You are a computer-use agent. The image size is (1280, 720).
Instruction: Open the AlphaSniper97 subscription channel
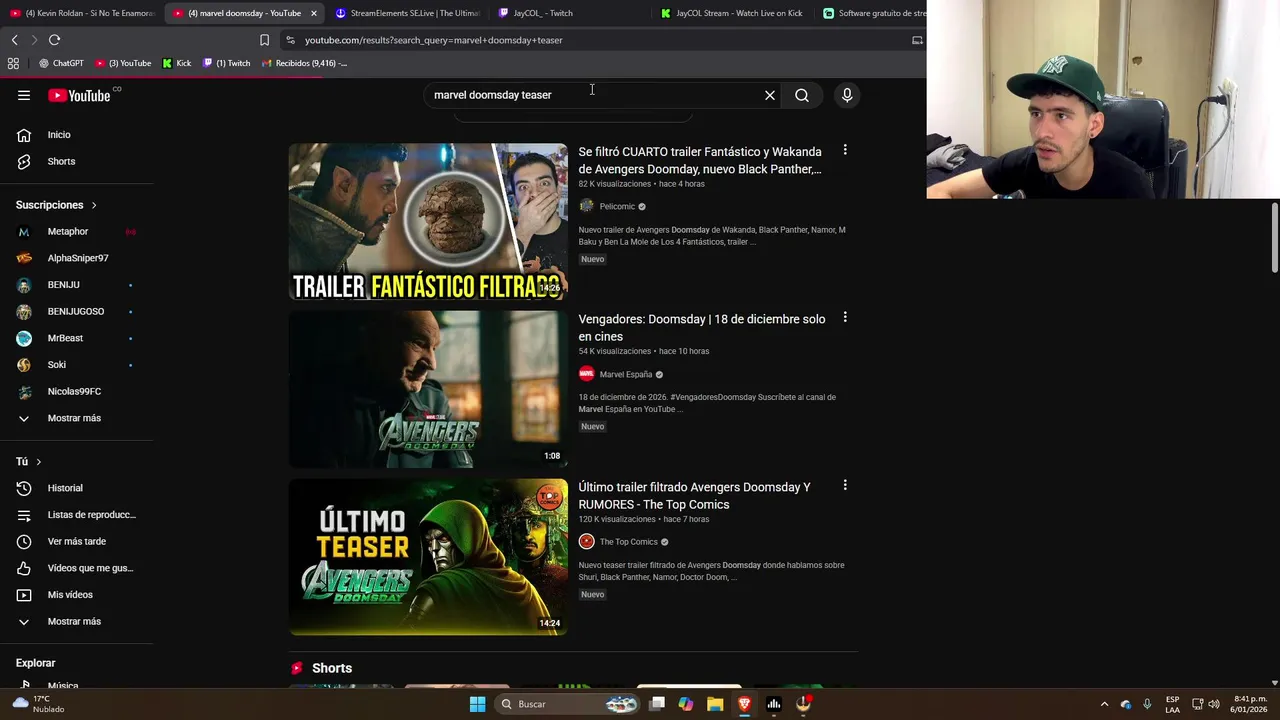(77, 258)
